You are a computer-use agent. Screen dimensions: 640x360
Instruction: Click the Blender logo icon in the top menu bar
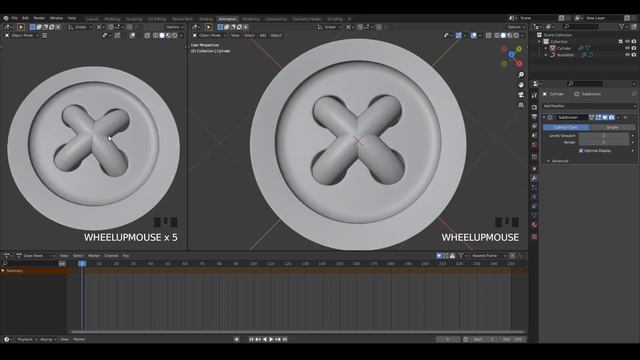pos(6,18)
